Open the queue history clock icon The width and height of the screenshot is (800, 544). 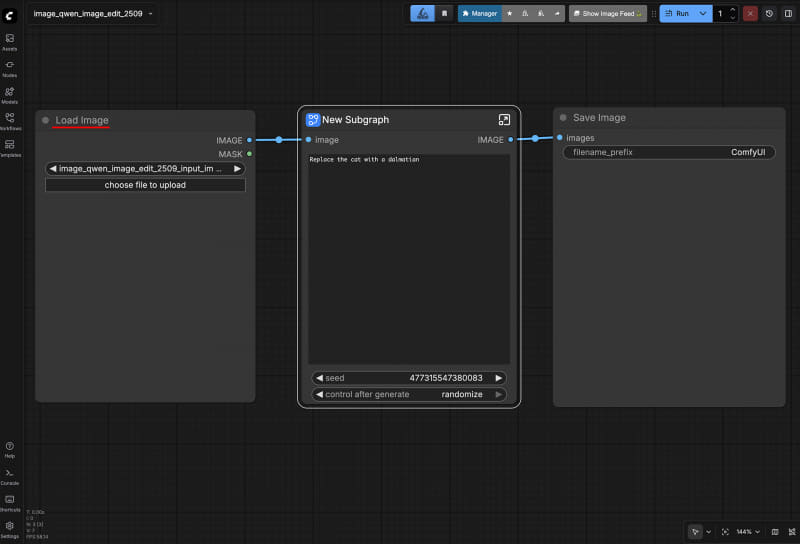click(769, 14)
